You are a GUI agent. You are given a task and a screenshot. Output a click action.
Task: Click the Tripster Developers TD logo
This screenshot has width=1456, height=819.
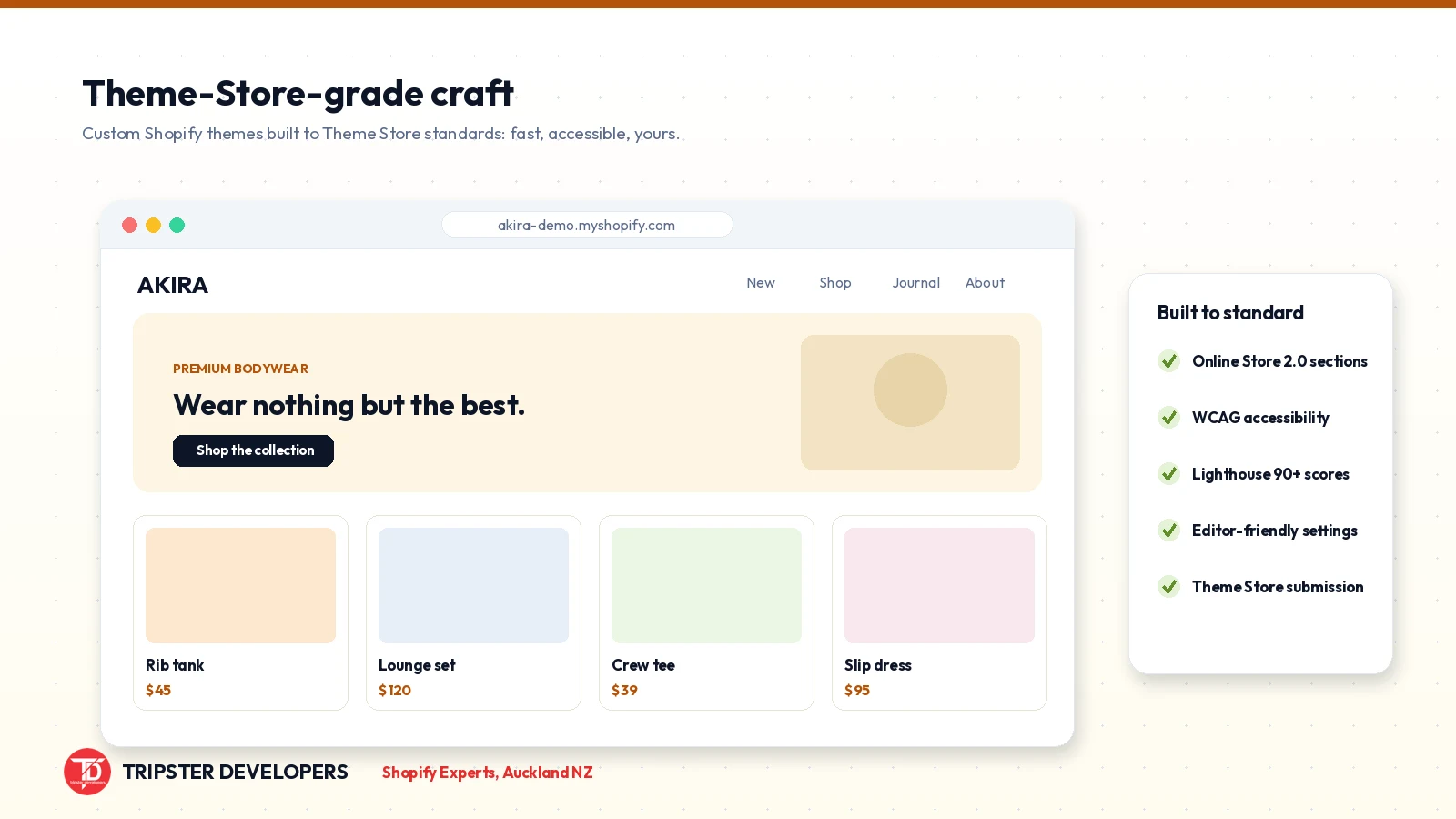coord(87,772)
